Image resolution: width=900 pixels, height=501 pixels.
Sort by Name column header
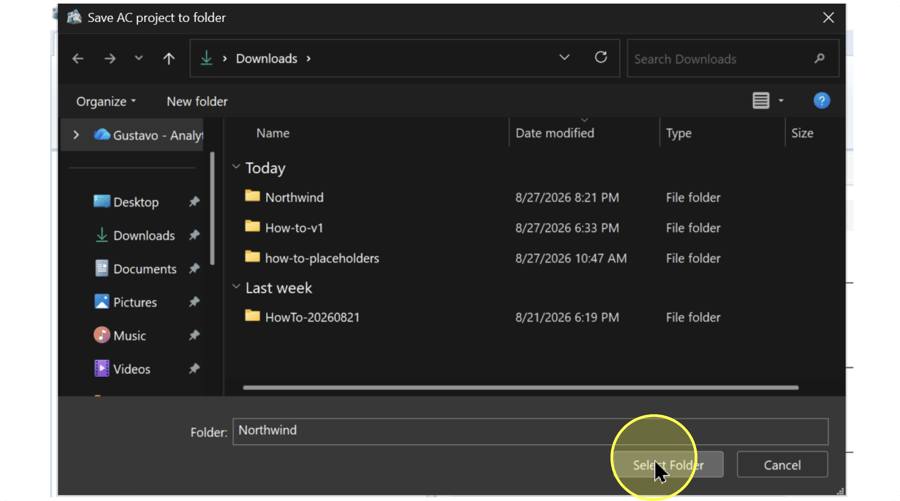(273, 133)
